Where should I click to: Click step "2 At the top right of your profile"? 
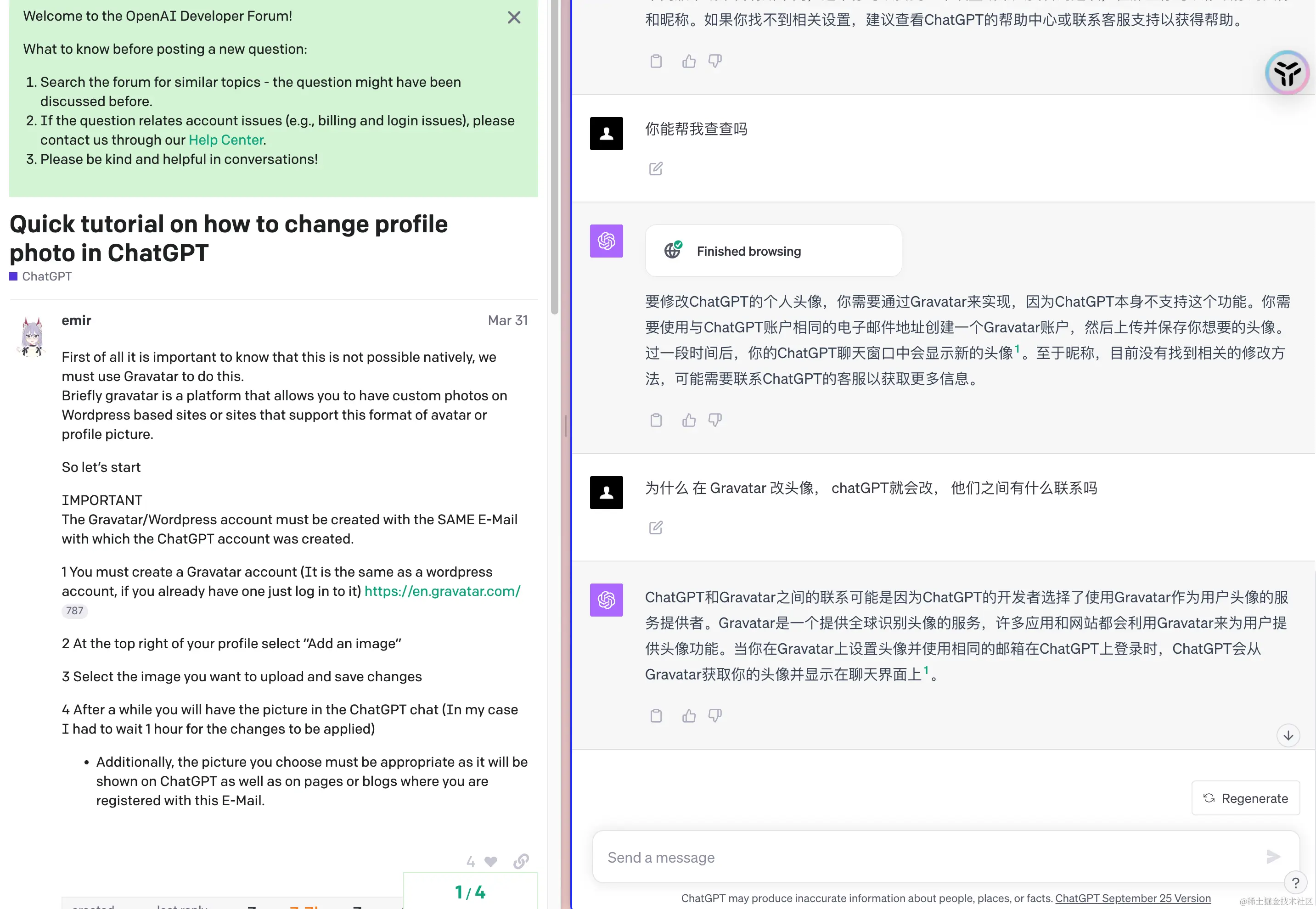231,644
